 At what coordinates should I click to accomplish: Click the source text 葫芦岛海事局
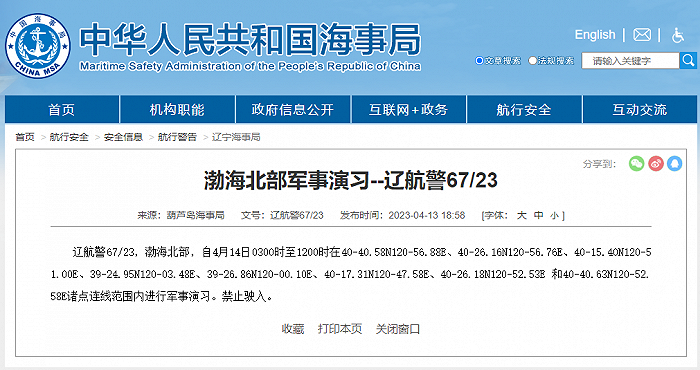pos(195,216)
